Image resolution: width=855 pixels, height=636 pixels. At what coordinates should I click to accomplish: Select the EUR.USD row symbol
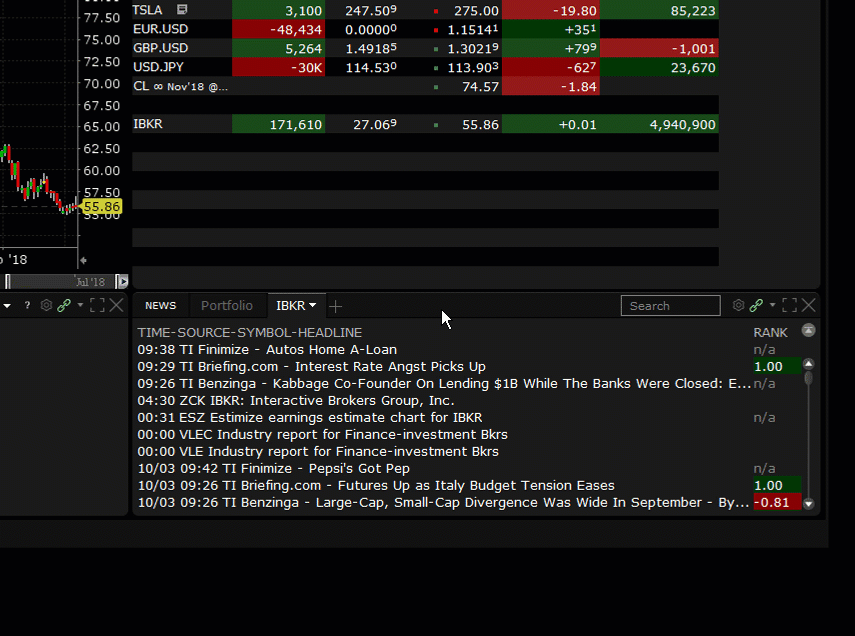(x=160, y=29)
